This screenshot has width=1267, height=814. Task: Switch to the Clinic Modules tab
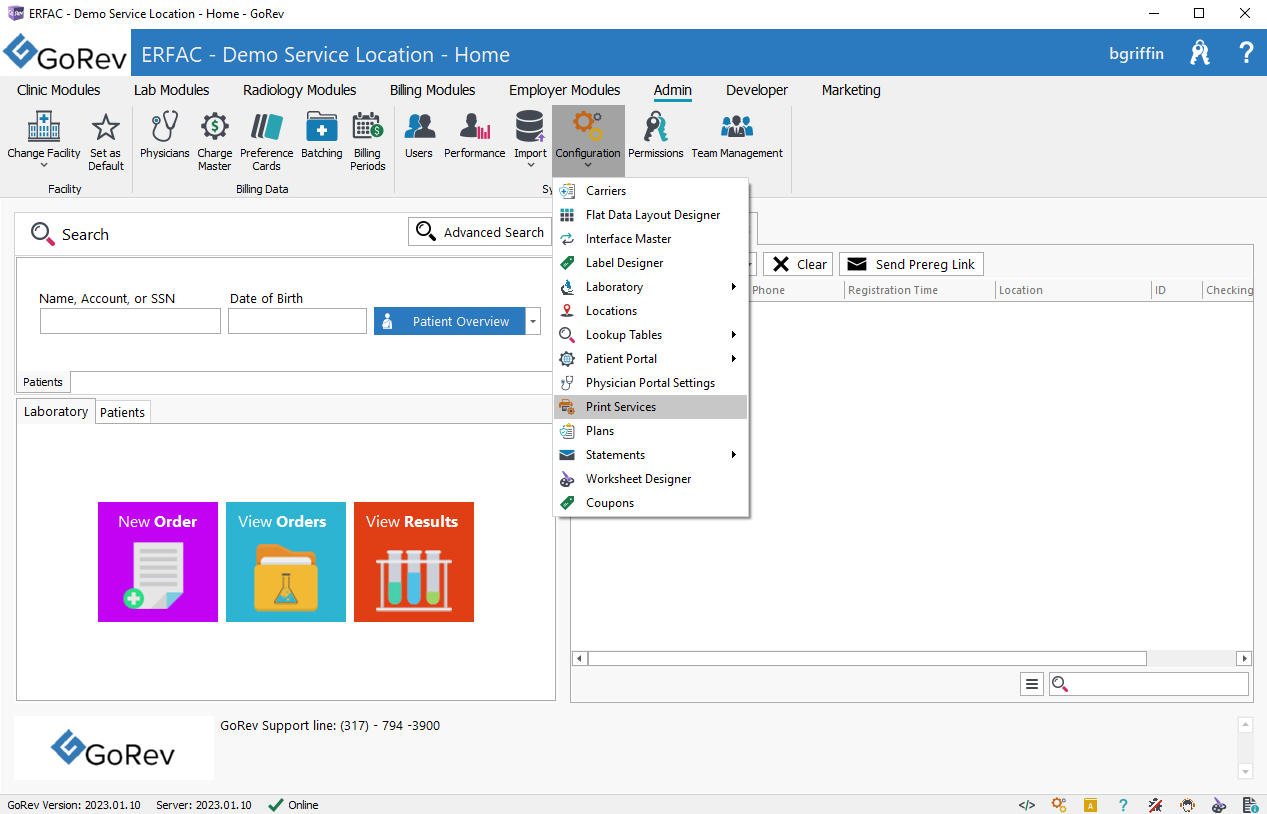click(59, 90)
